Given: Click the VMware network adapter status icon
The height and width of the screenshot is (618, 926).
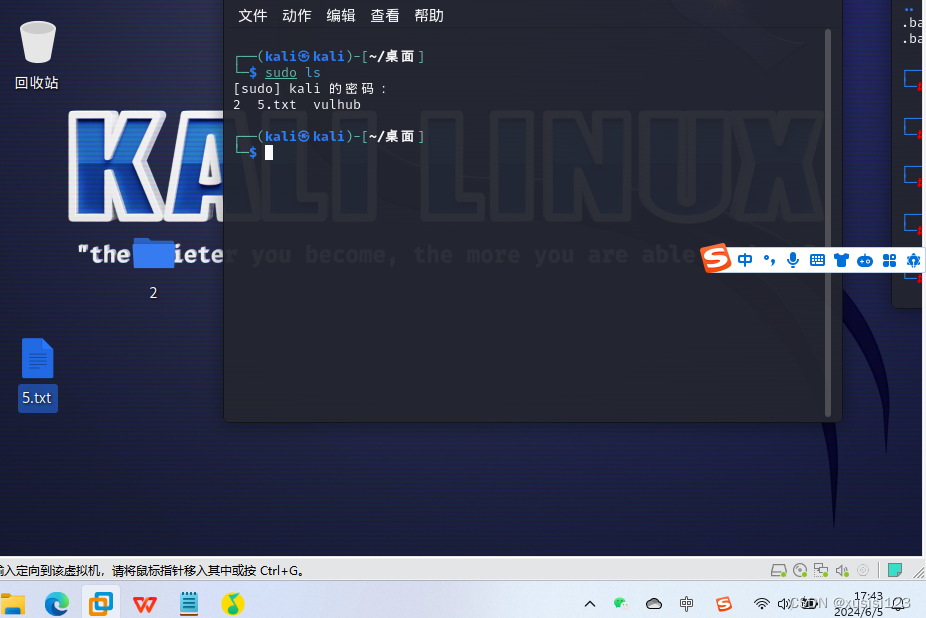Looking at the screenshot, I should [821, 570].
